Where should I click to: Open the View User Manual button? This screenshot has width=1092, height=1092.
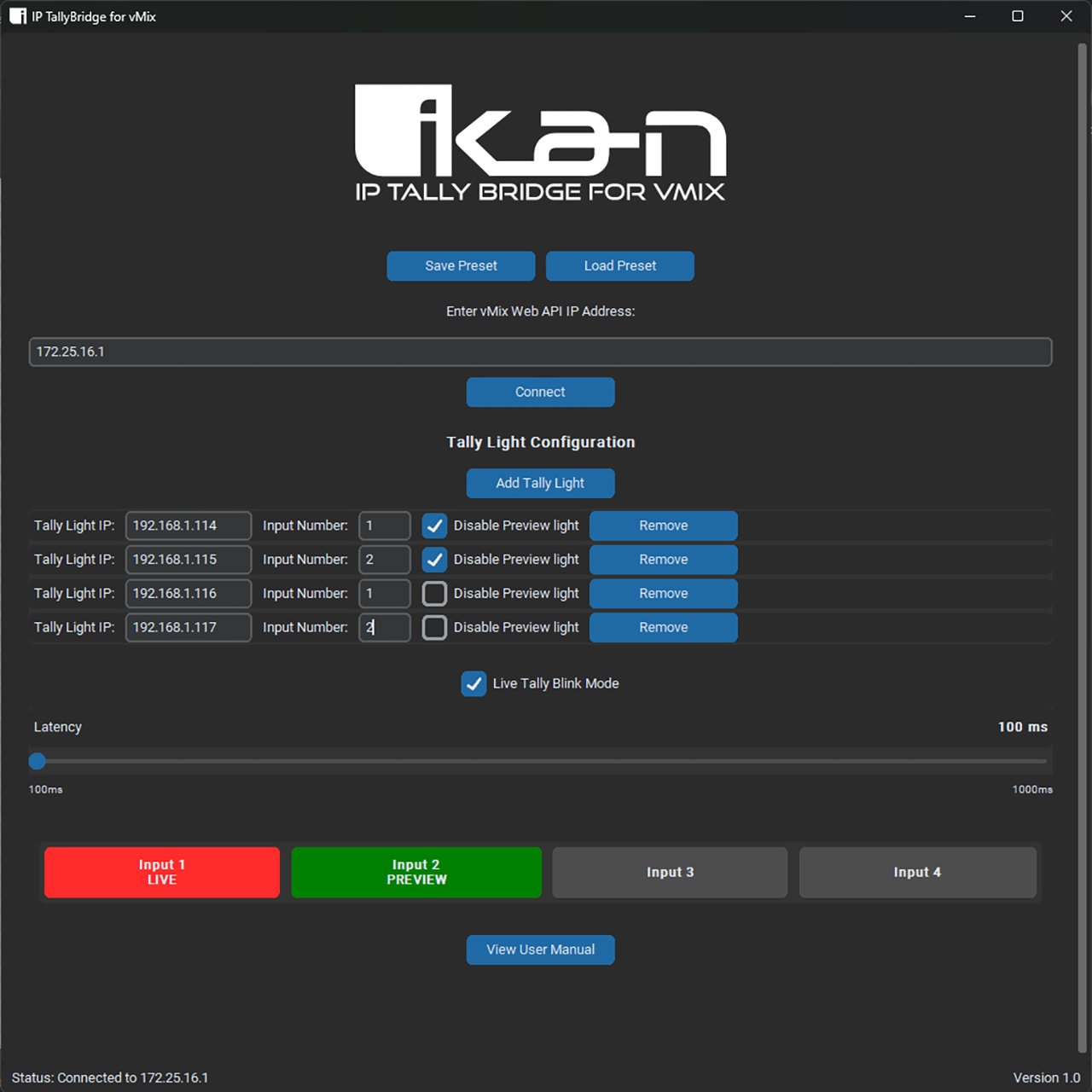pyautogui.click(x=540, y=950)
